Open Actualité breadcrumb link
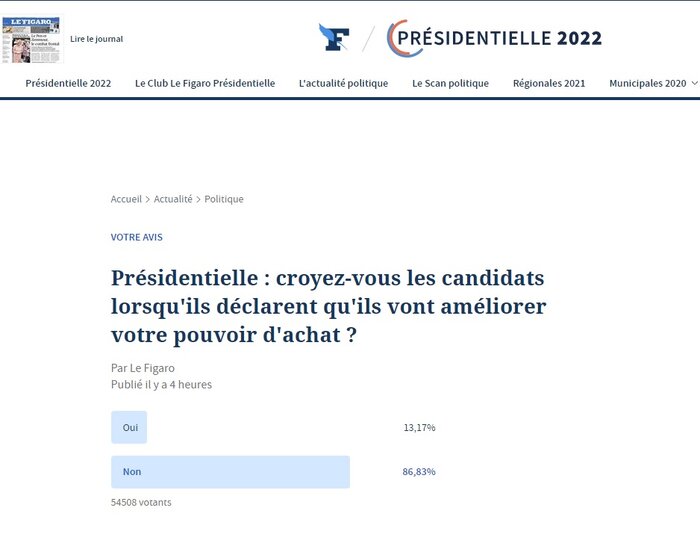This screenshot has height=549, width=700. tap(173, 199)
